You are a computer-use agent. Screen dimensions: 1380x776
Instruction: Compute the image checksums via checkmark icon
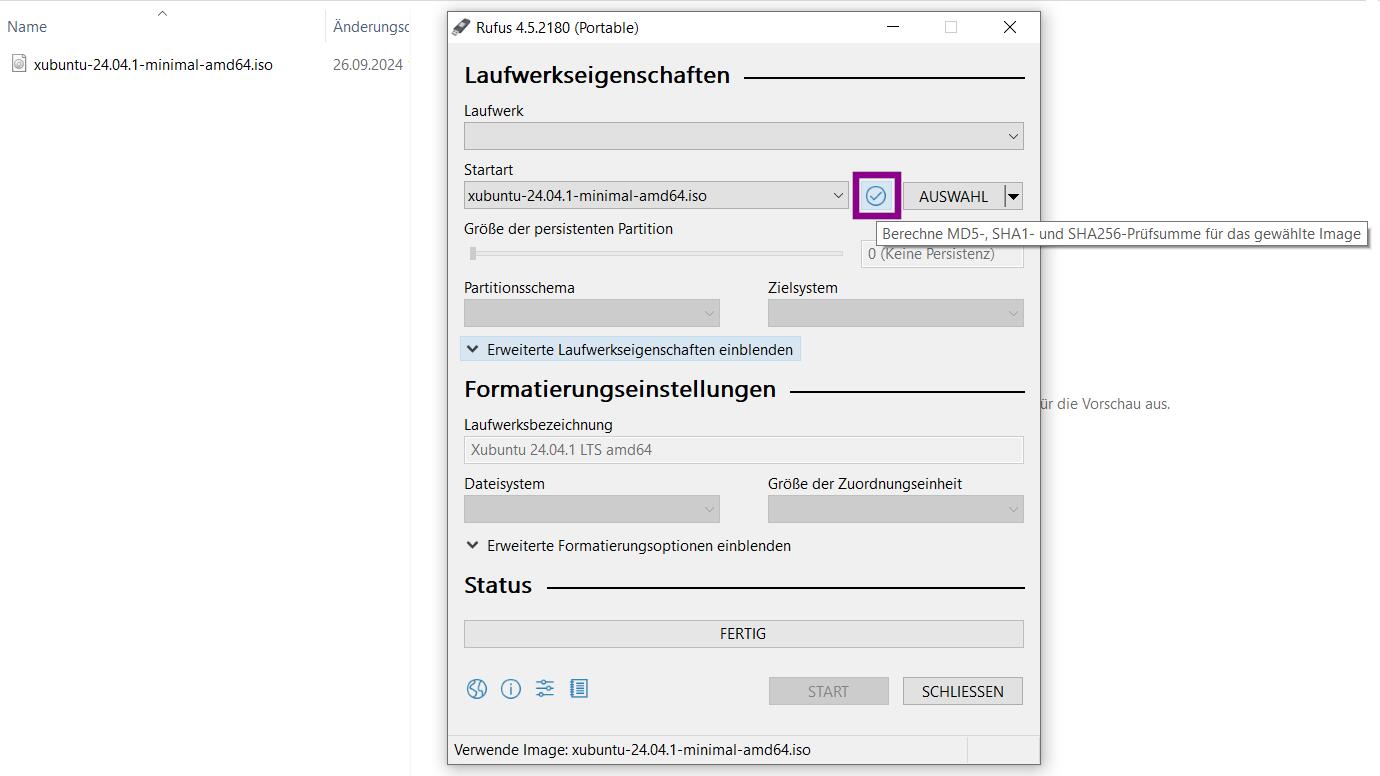tap(876, 196)
